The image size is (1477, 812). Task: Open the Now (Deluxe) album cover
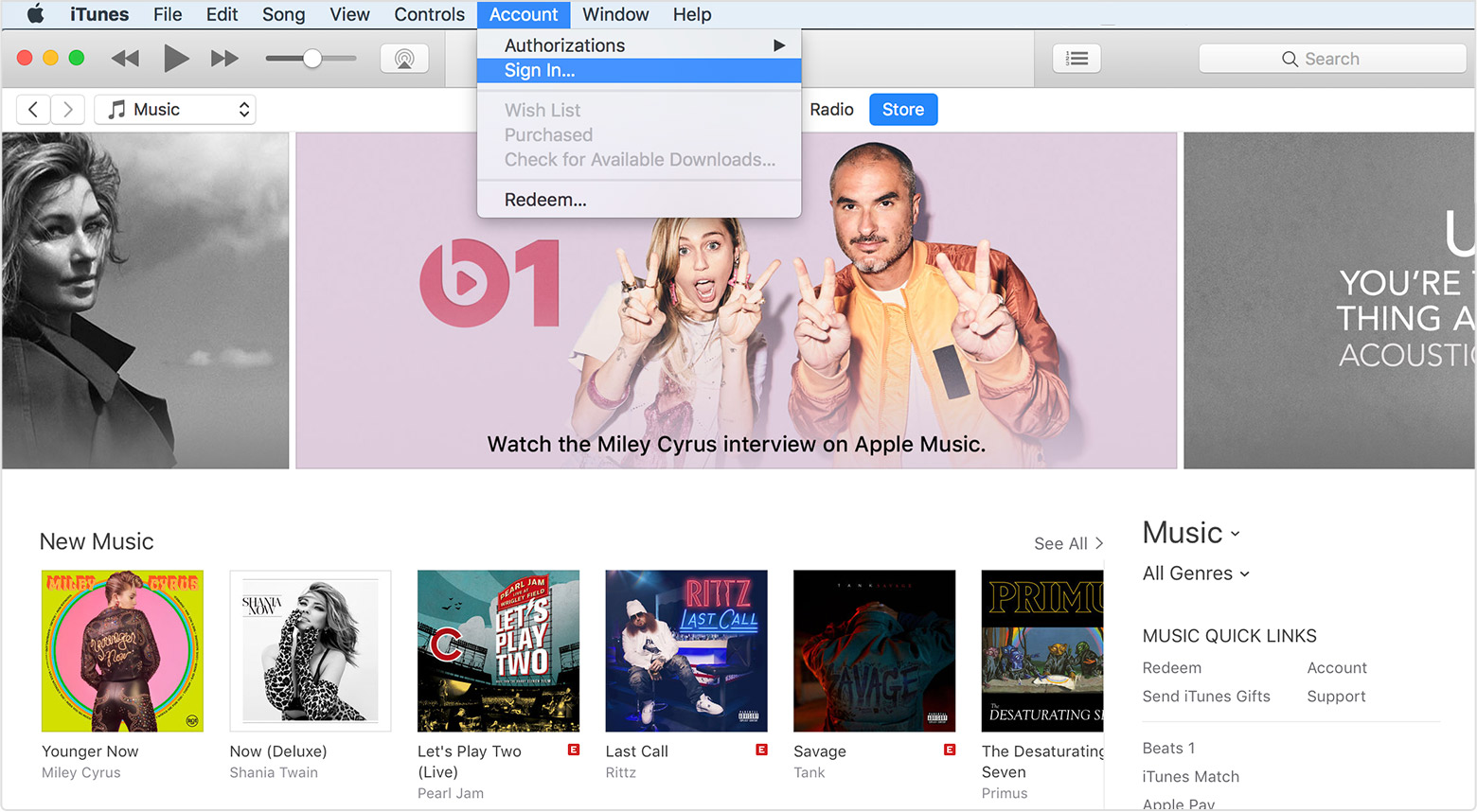tap(311, 651)
